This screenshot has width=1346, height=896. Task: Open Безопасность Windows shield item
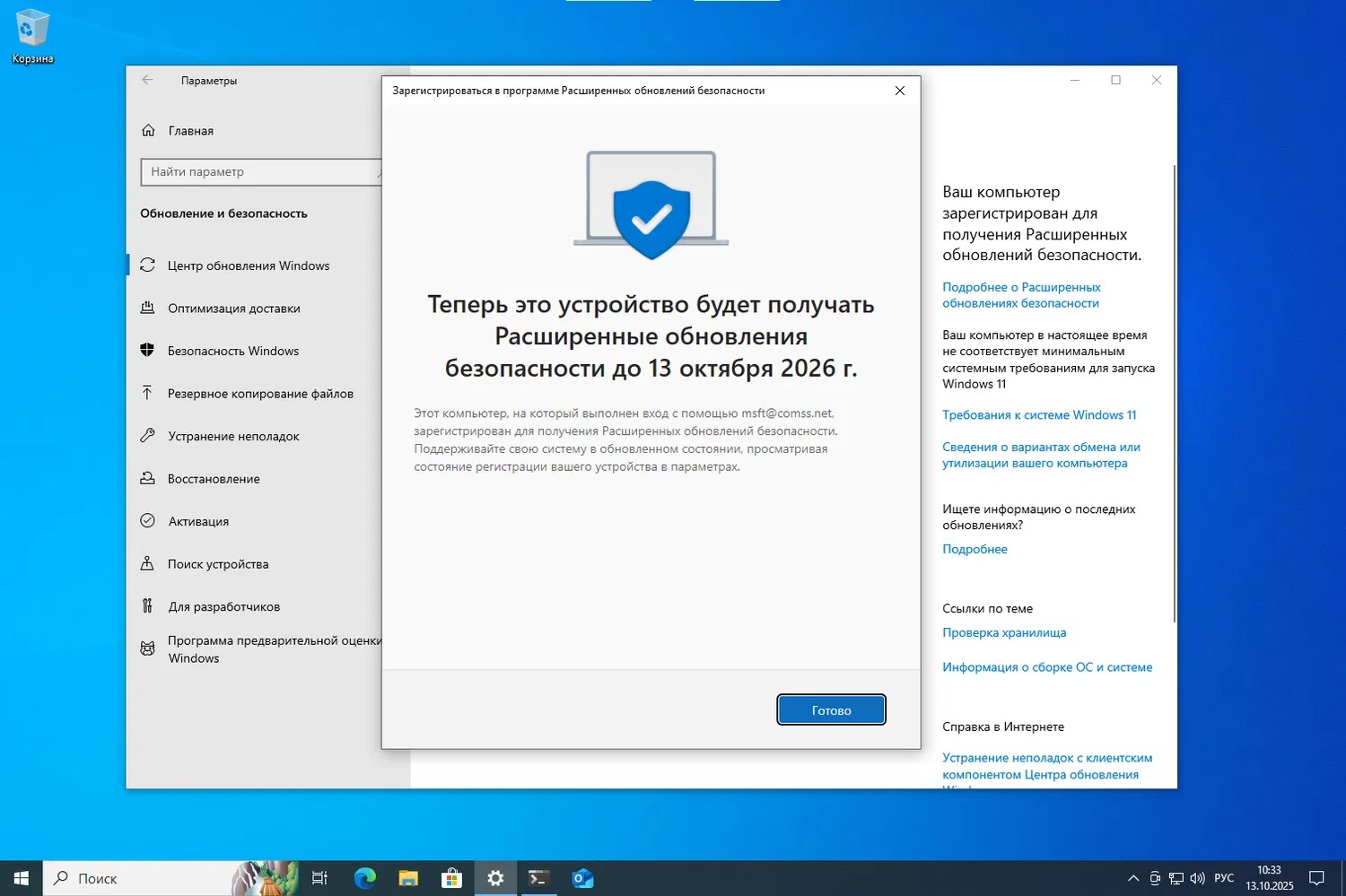tap(232, 351)
